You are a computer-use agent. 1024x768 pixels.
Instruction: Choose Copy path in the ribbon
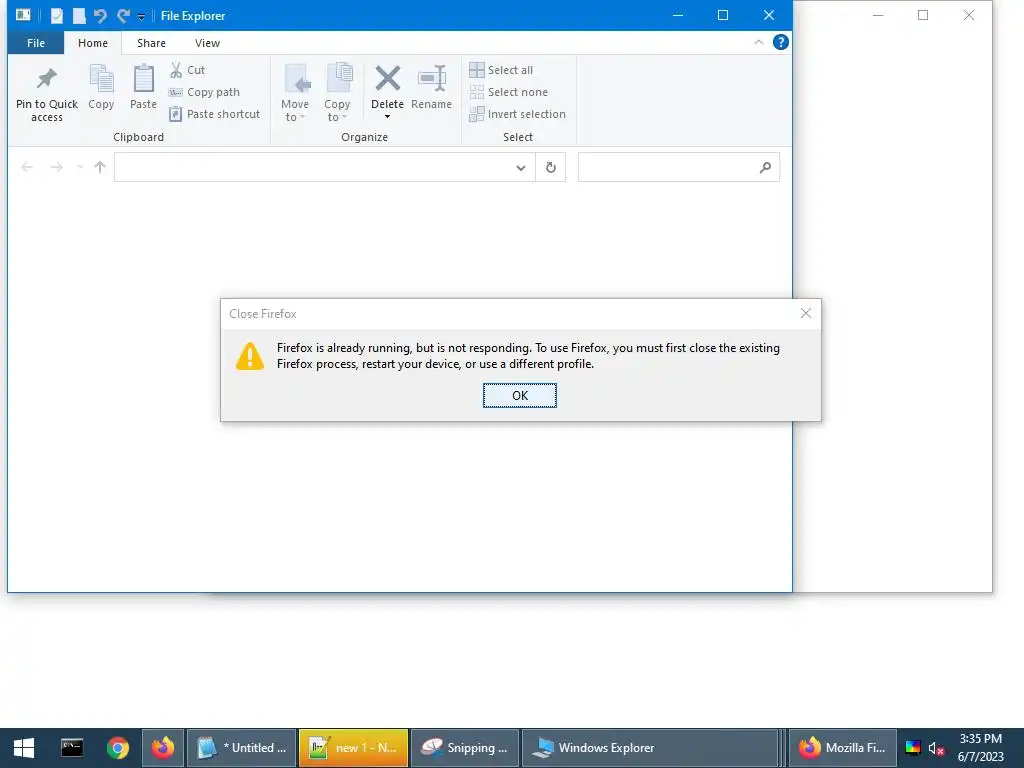click(x=204, y=92)
